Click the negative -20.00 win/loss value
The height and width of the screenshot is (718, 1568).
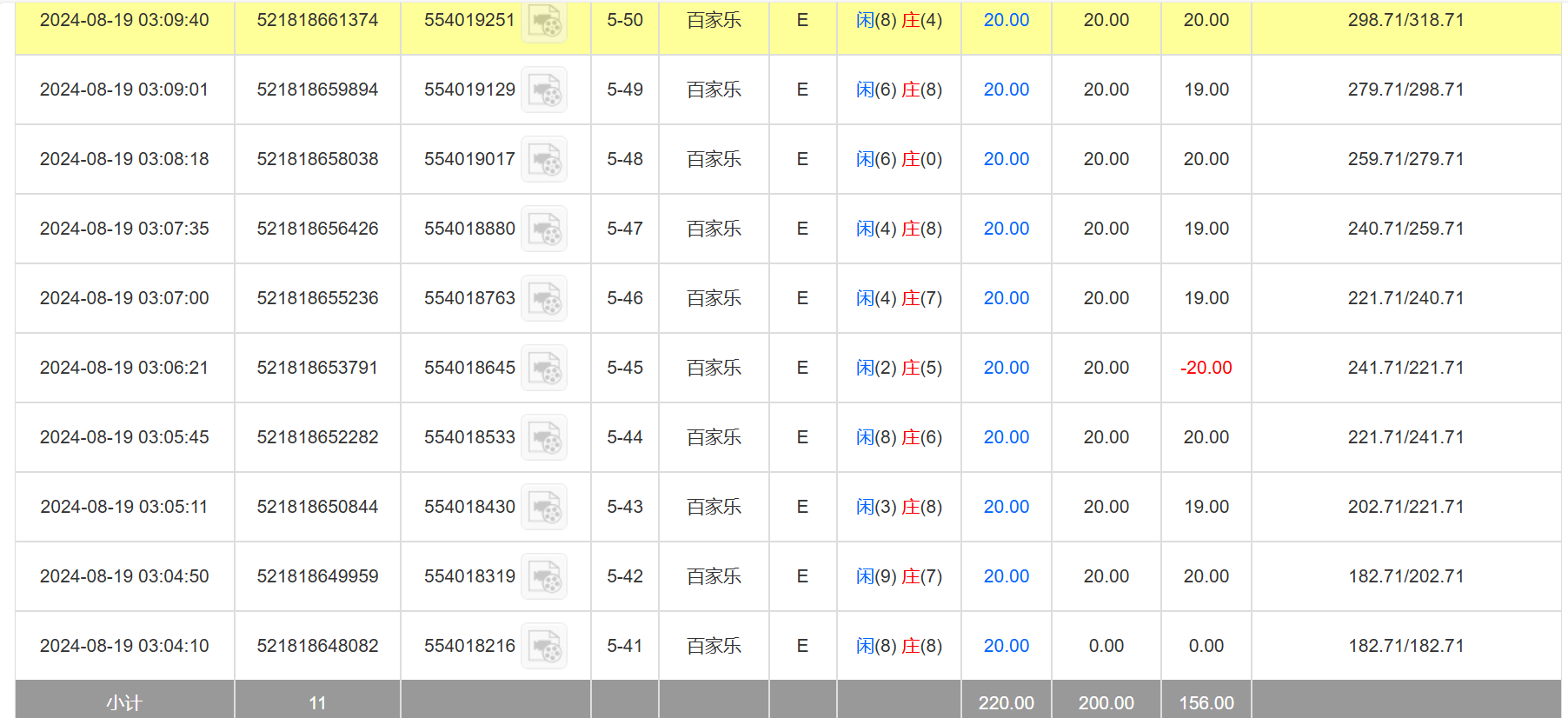(x=1206, y=368)
